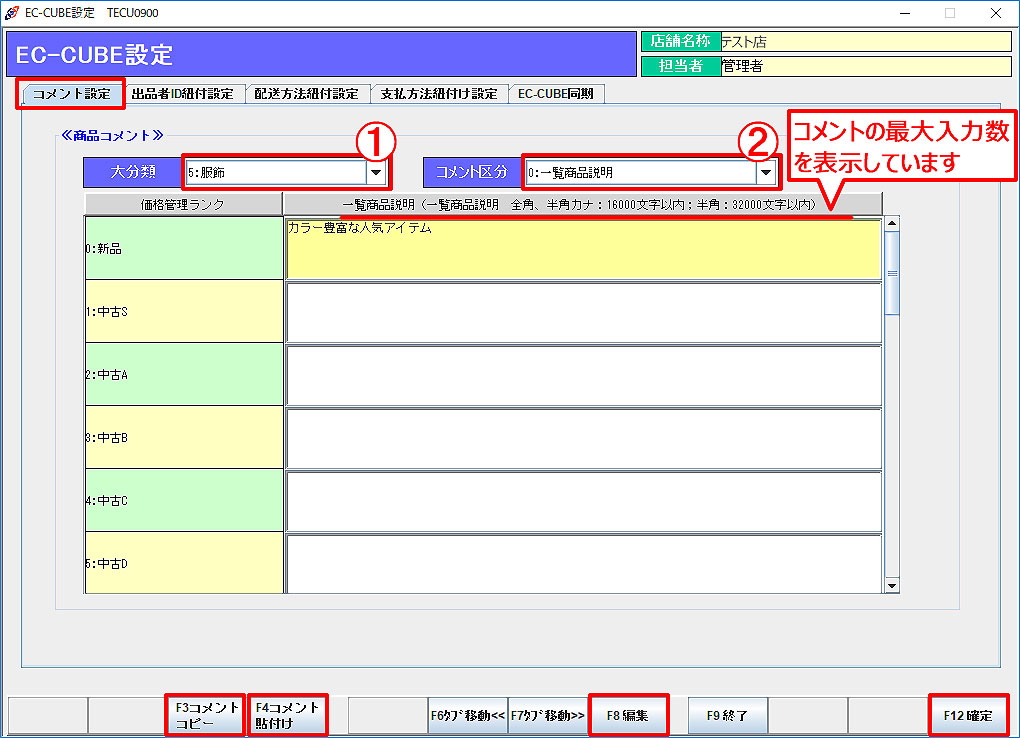Open the EC-CUBE同期 tab
1020x738 pixels.
[x=556, y=94]
